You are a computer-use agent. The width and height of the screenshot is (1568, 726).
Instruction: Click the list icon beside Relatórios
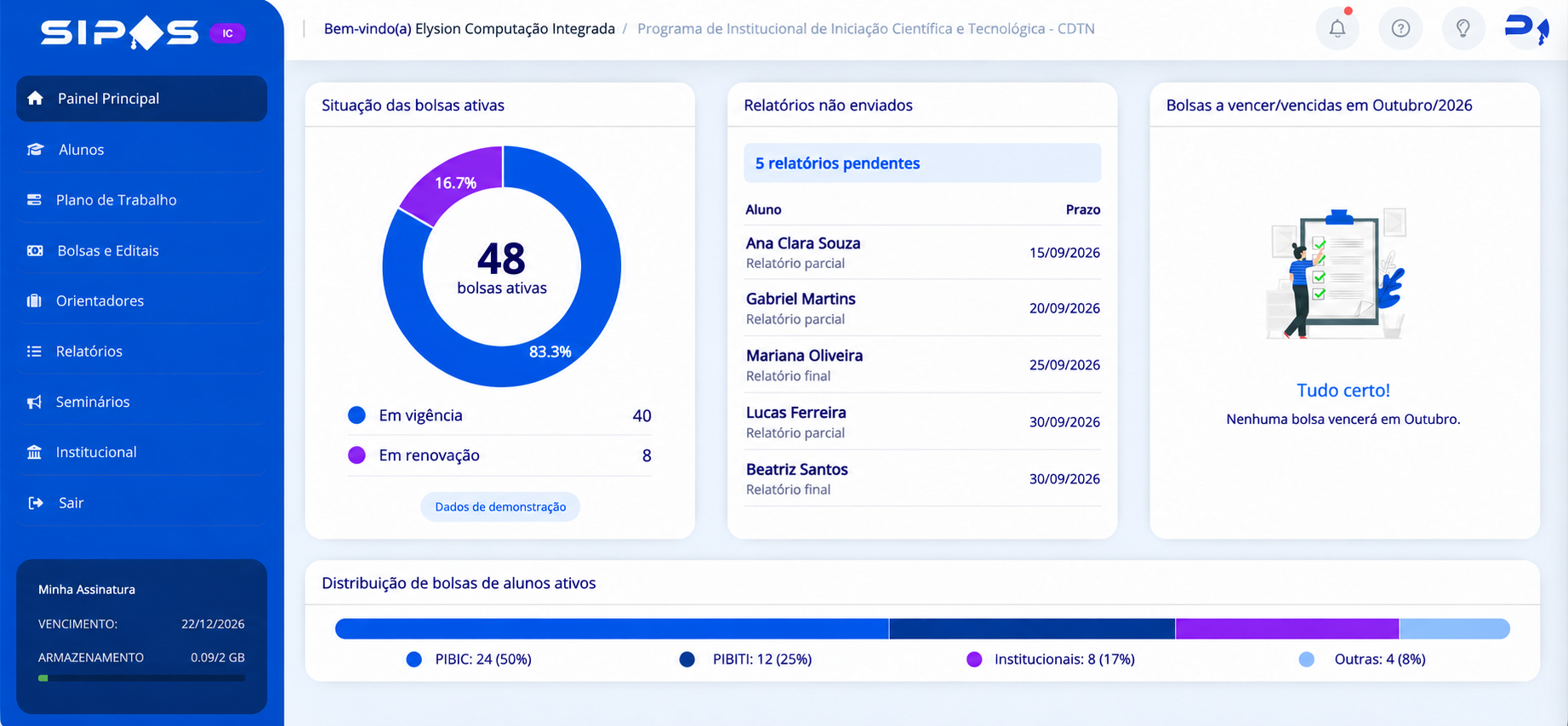point(34,352)
